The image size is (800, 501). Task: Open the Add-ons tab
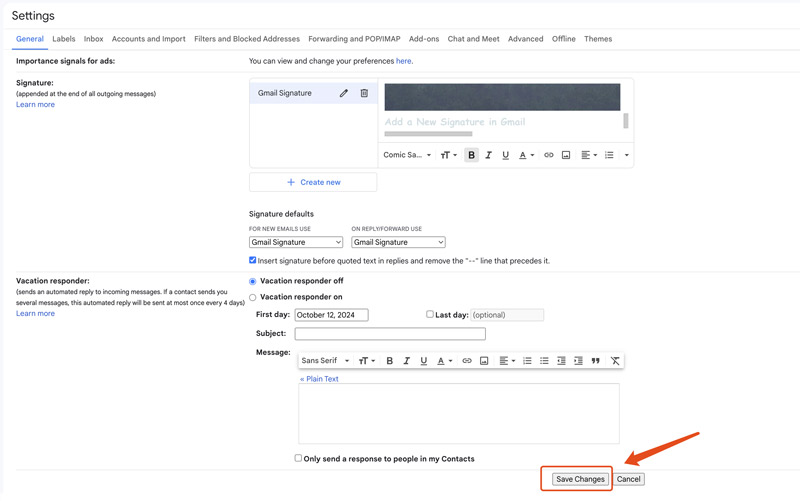pos(424,39)
